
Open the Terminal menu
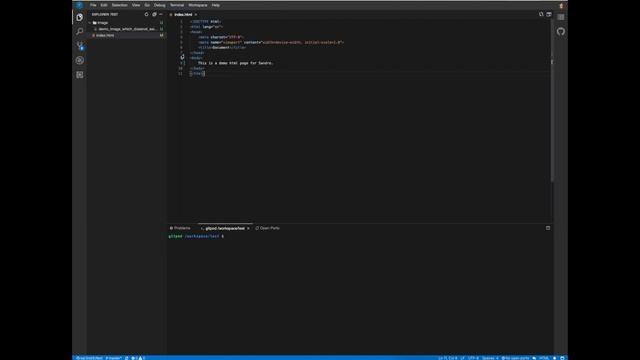point(177,5)
